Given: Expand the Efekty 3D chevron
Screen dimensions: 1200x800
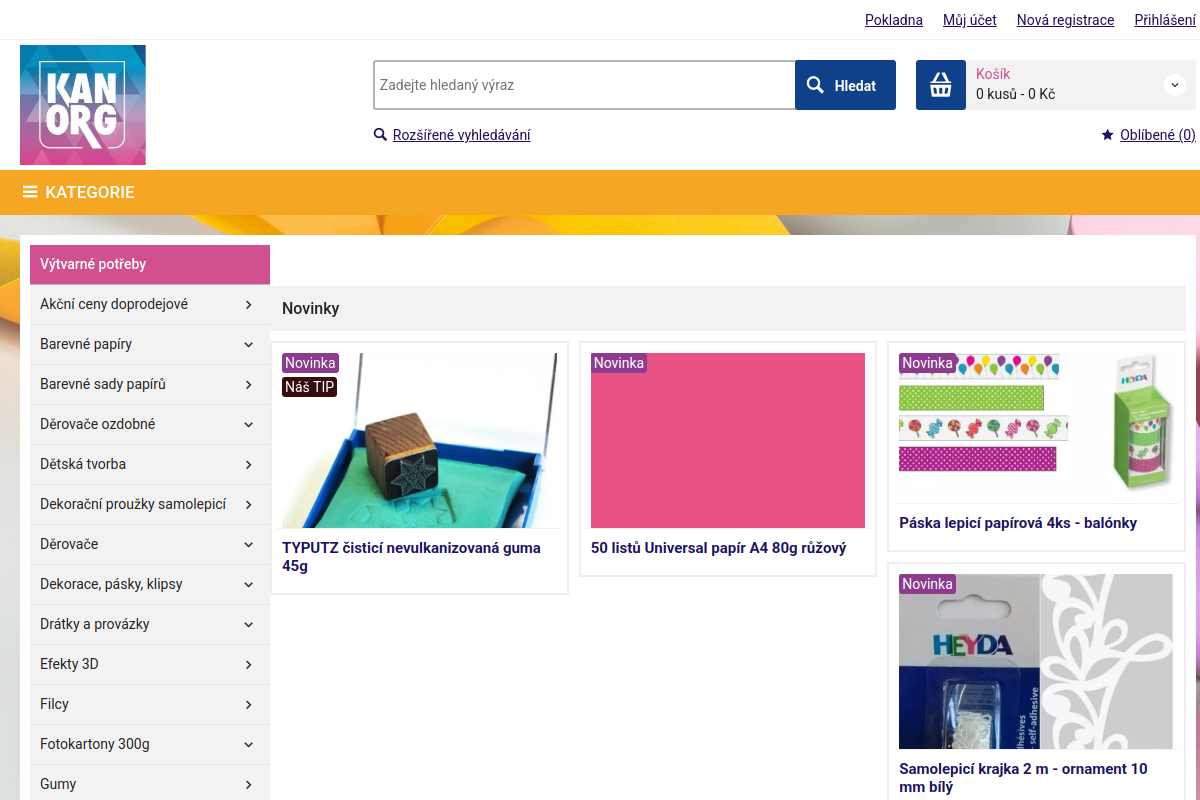Looking at the screenshot, I should click(x=249, y=664).
